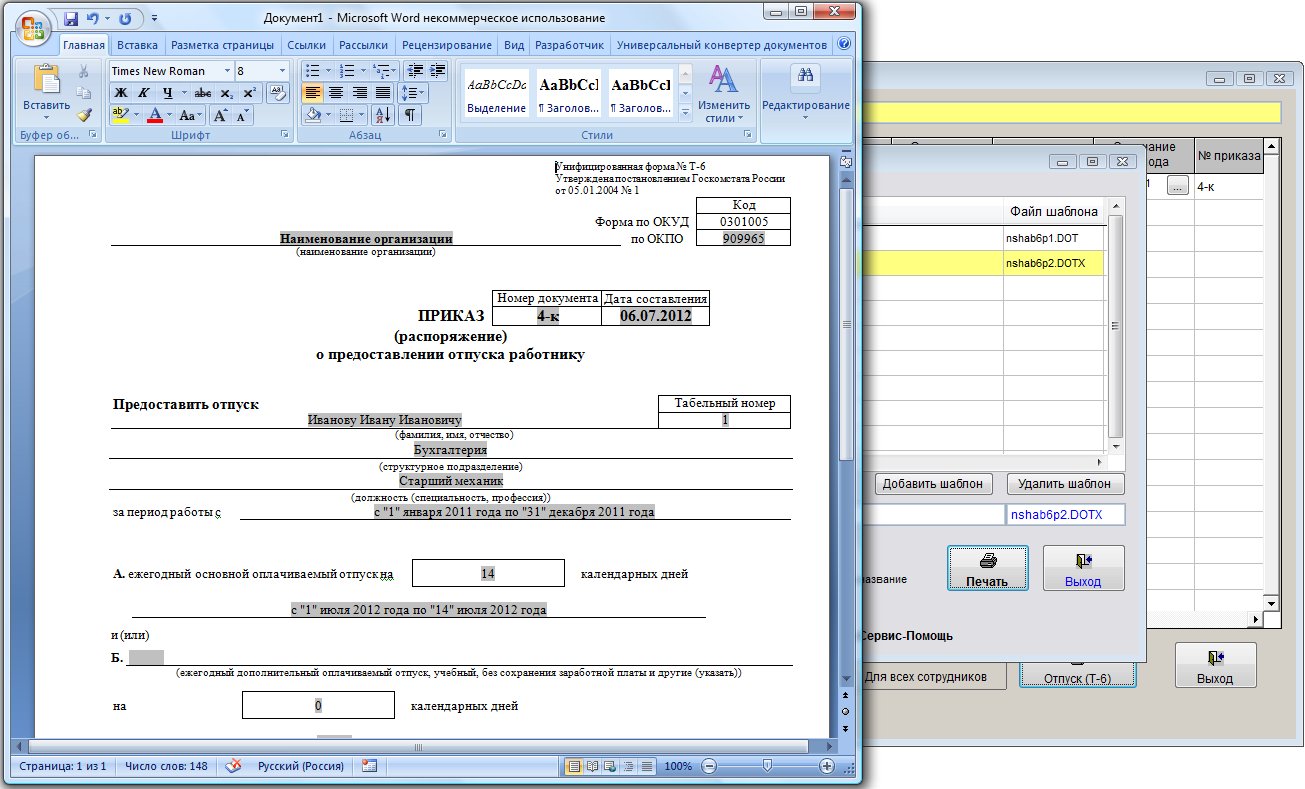Toggle bold (Ж) formatting
The width and height of the screenshot is (1305, 789).
(x=119, y=93)
